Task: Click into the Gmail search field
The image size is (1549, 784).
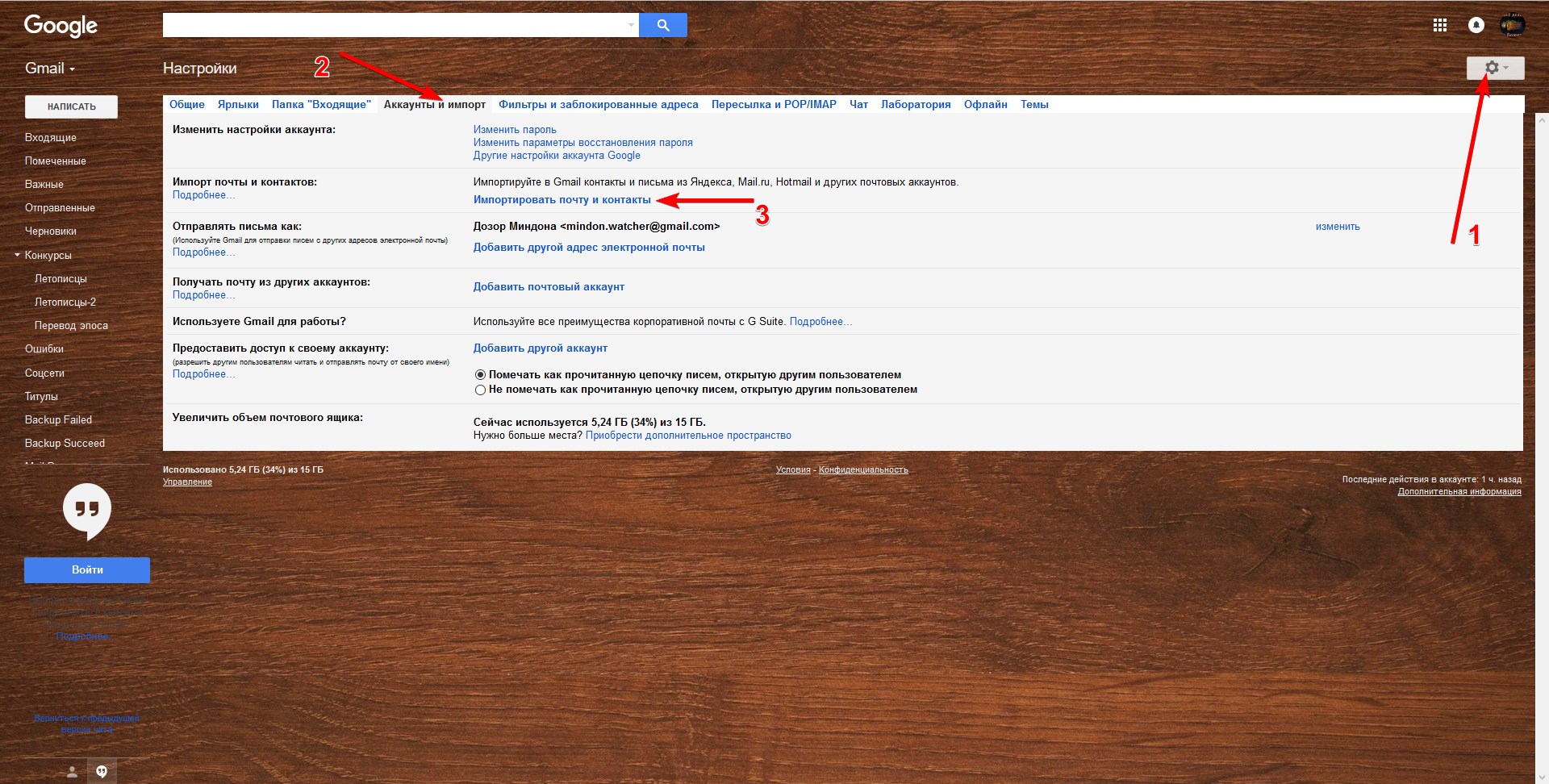Action: 394,25
